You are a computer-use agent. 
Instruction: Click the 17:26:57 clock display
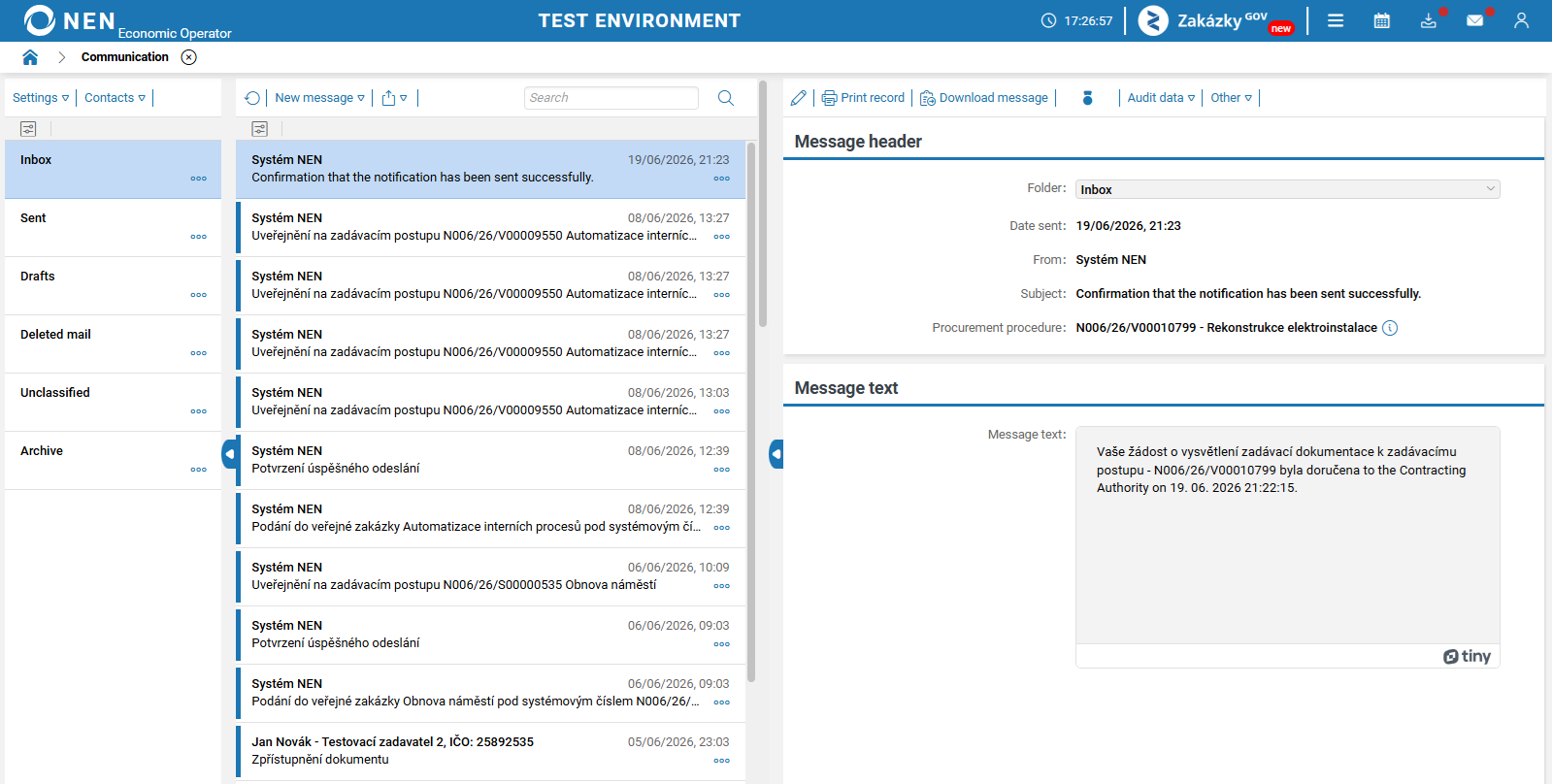pos(1077,20)
